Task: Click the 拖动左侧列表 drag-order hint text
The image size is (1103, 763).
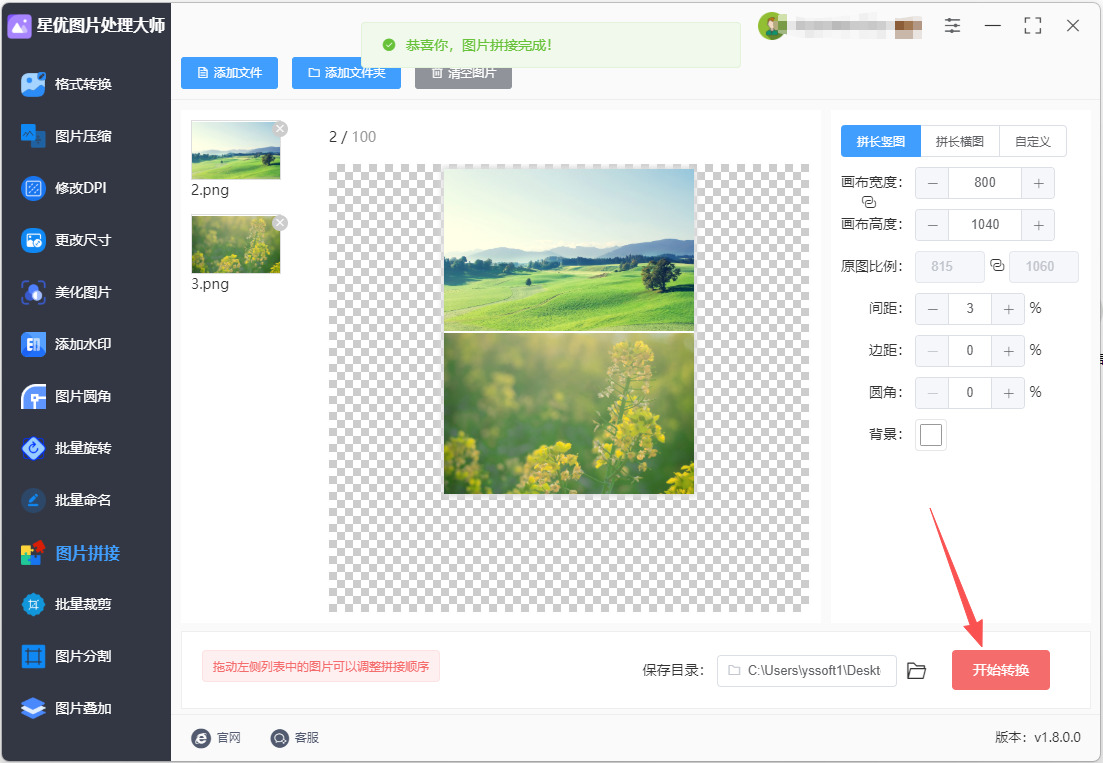Action: point(321,666)
